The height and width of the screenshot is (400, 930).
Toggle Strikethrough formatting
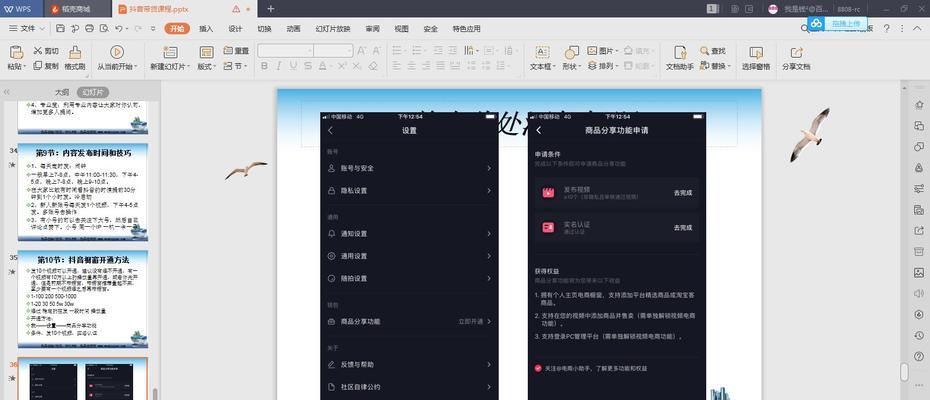click(x=308, y=66)
